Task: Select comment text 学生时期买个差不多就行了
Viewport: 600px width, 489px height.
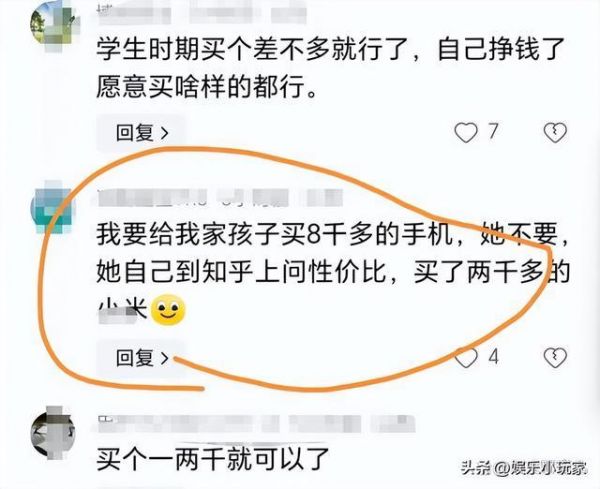Action: 254,49
